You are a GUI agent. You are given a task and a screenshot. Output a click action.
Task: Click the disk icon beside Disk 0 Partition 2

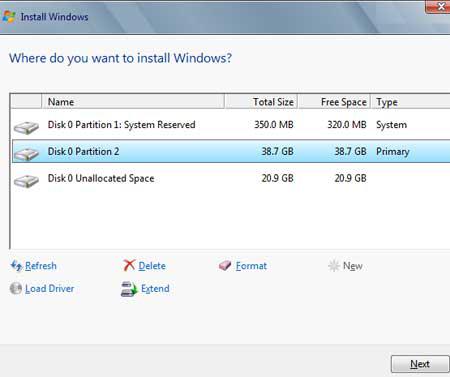[26, 154]
